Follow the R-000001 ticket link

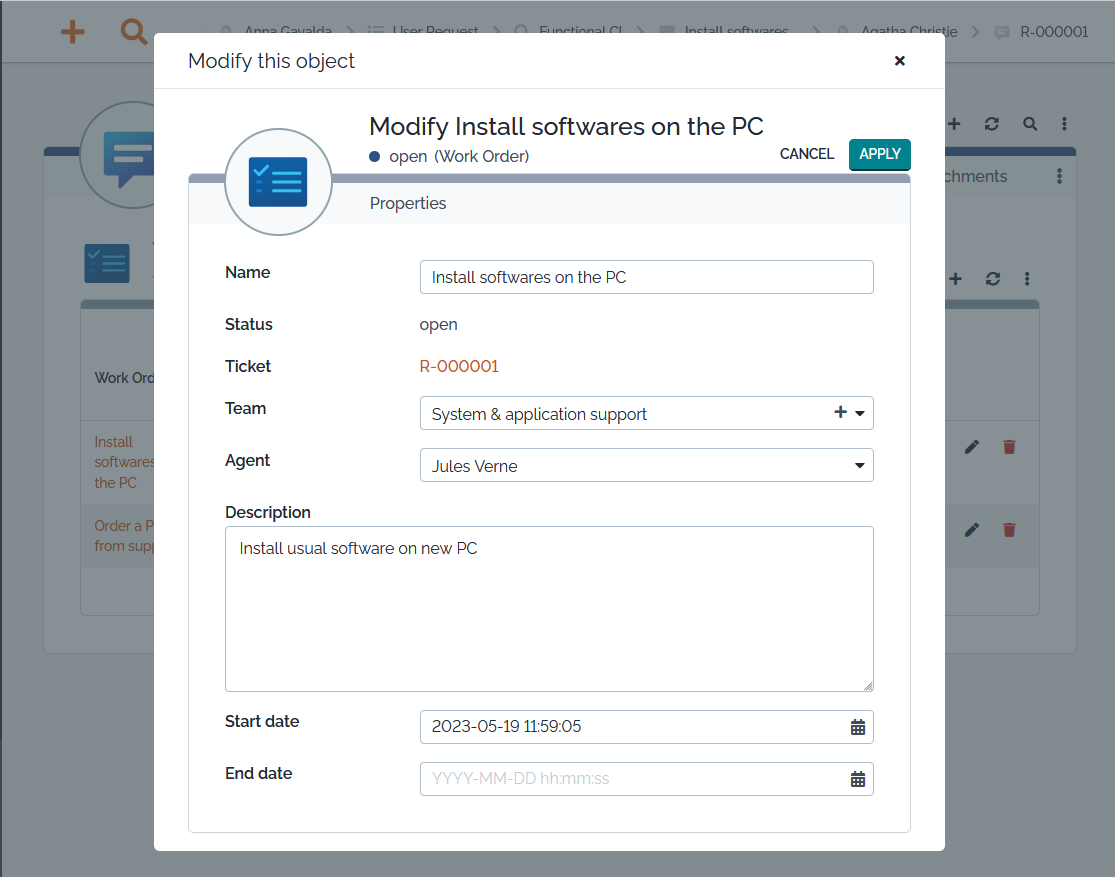[459, 366]
